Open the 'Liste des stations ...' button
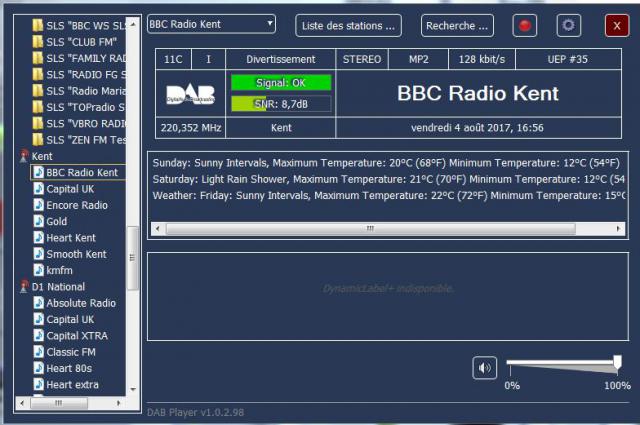This screenshot has width=640, height=425. 348,26
